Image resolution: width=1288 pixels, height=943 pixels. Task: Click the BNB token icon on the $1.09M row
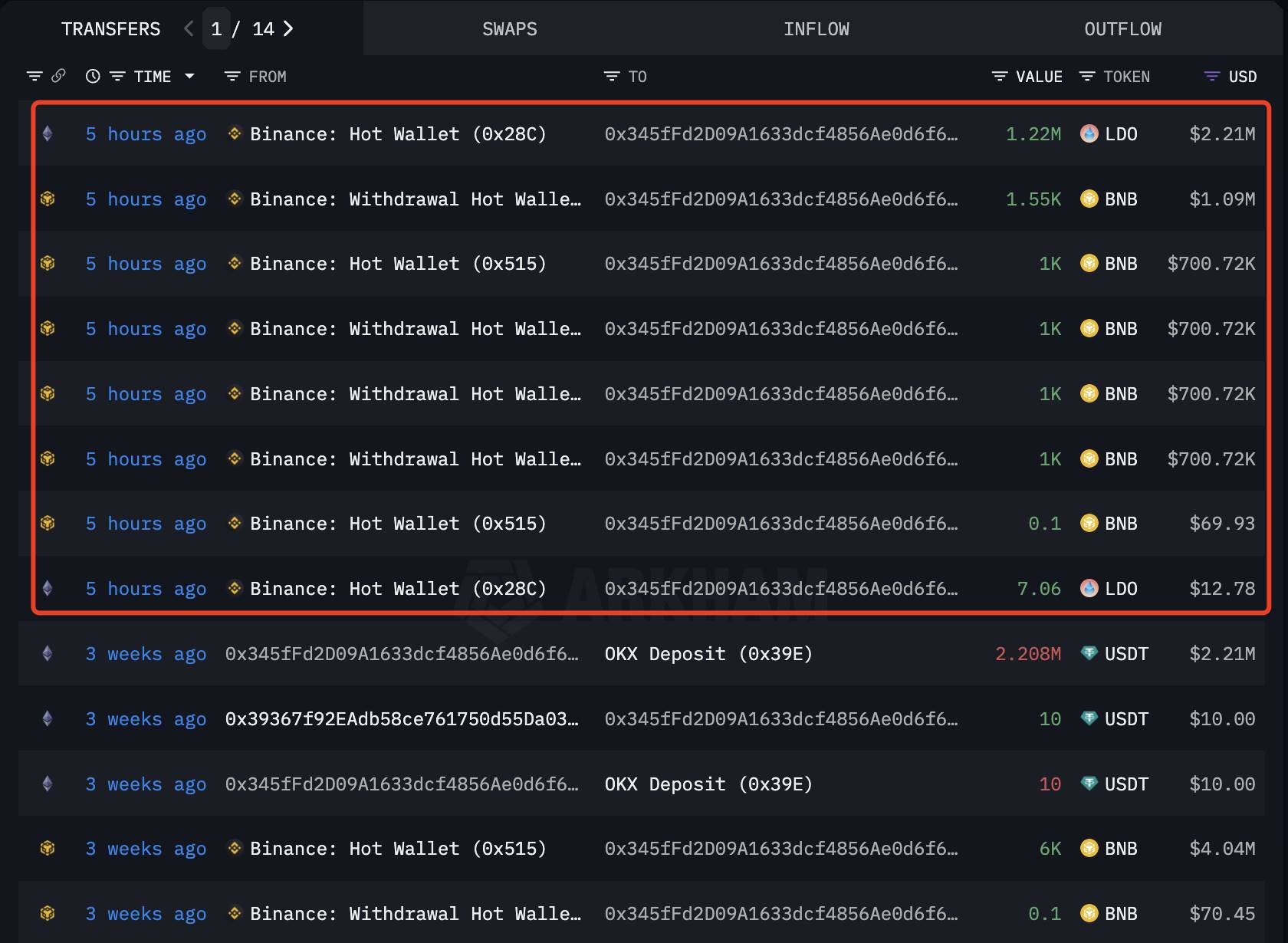click(x=1089, y=199)
